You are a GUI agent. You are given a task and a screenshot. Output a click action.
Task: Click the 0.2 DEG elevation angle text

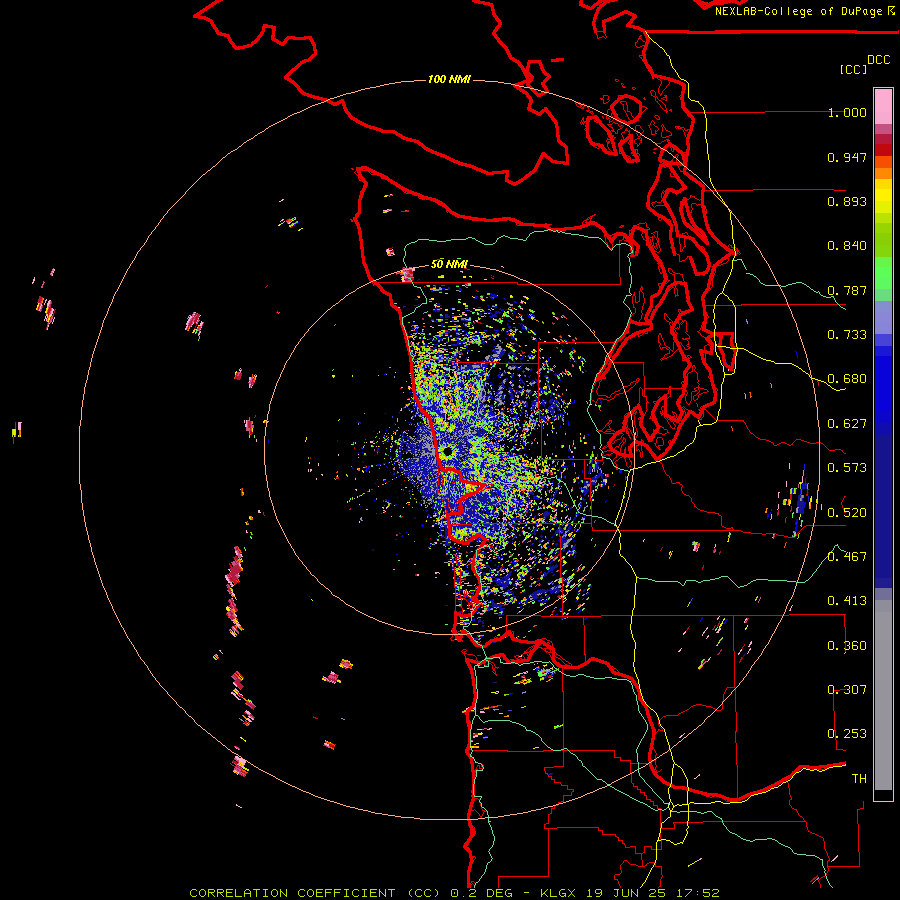482,893
